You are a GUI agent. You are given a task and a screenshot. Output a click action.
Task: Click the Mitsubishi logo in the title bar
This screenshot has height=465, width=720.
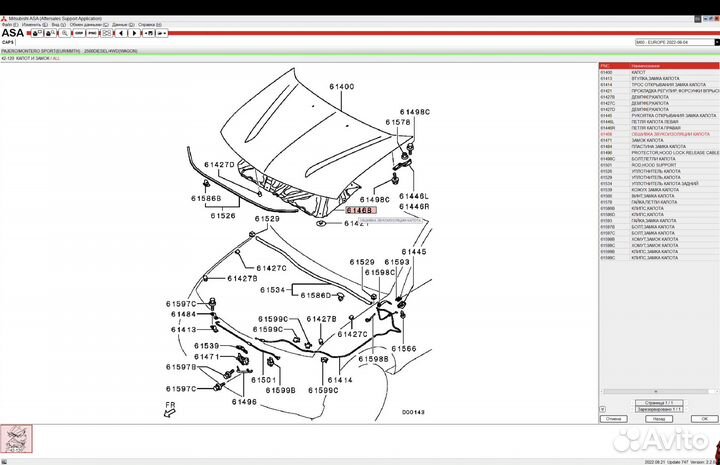coord(4,16)
